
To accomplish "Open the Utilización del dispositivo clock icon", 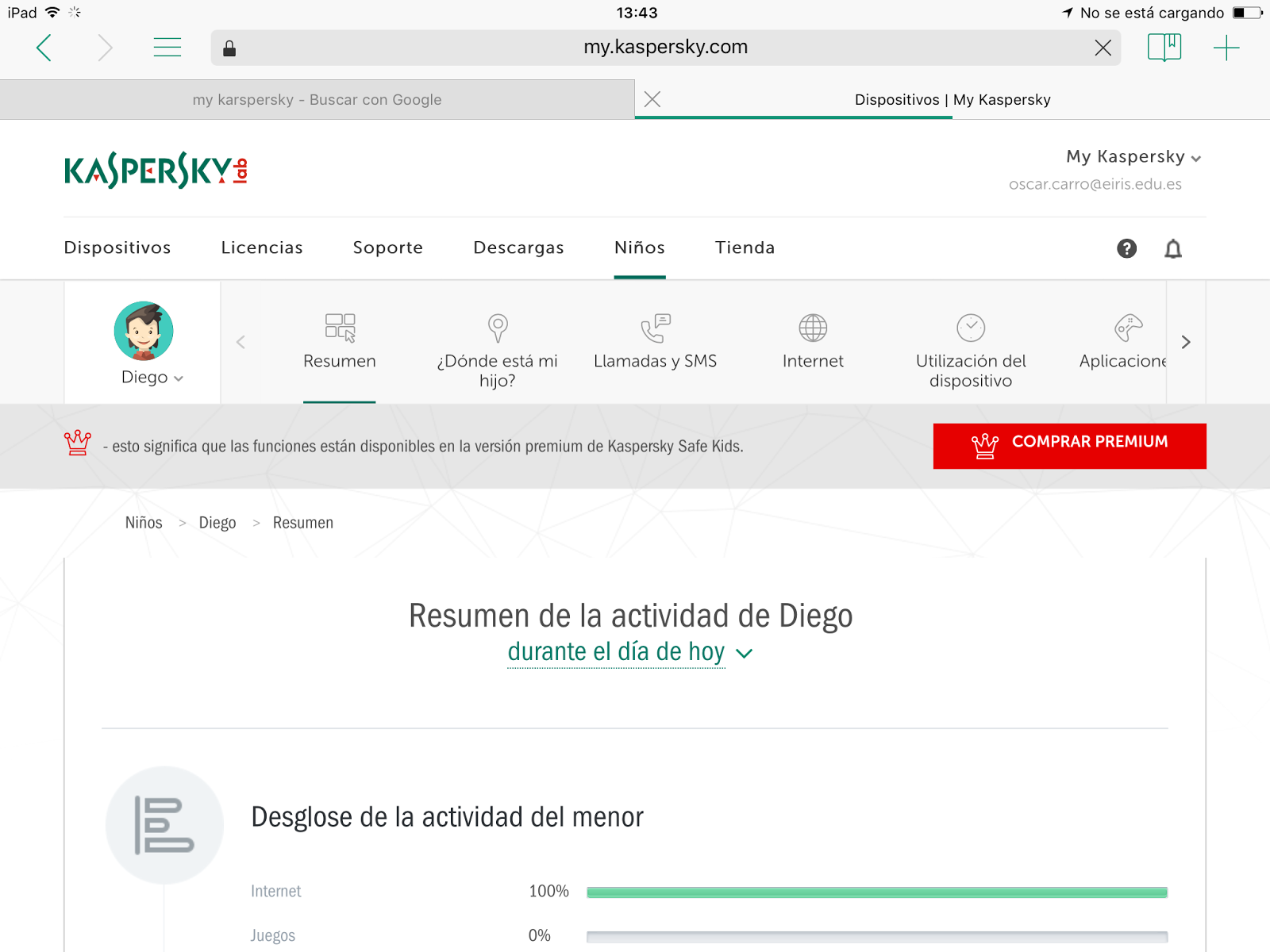I will click(x=971, y=328).
